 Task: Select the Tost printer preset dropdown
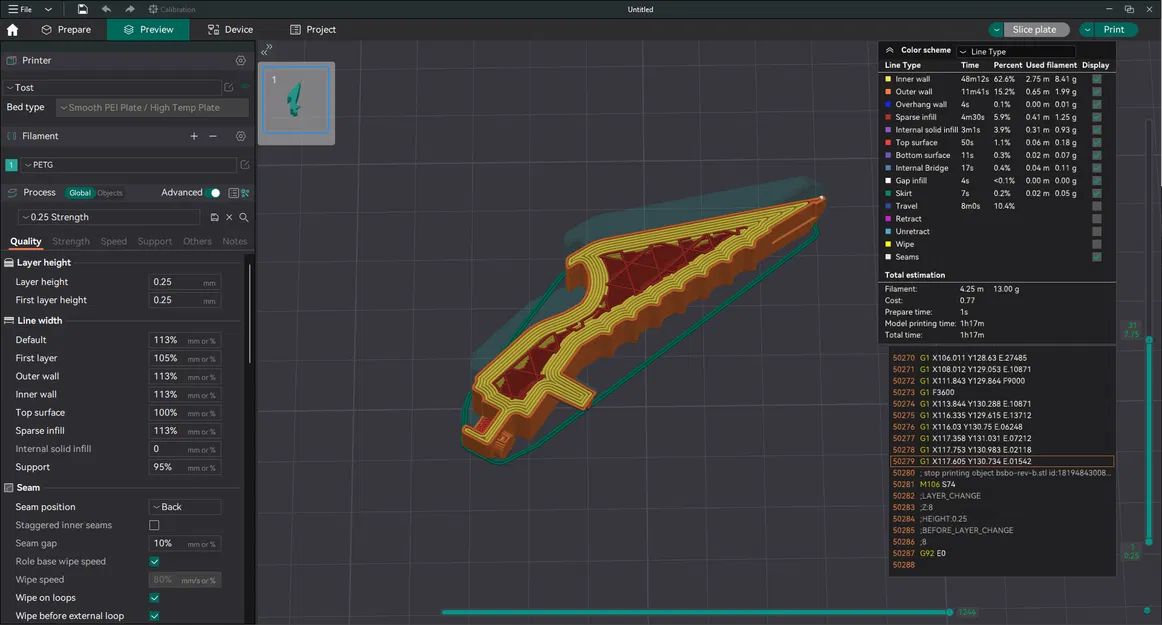[x=113, y=87]
